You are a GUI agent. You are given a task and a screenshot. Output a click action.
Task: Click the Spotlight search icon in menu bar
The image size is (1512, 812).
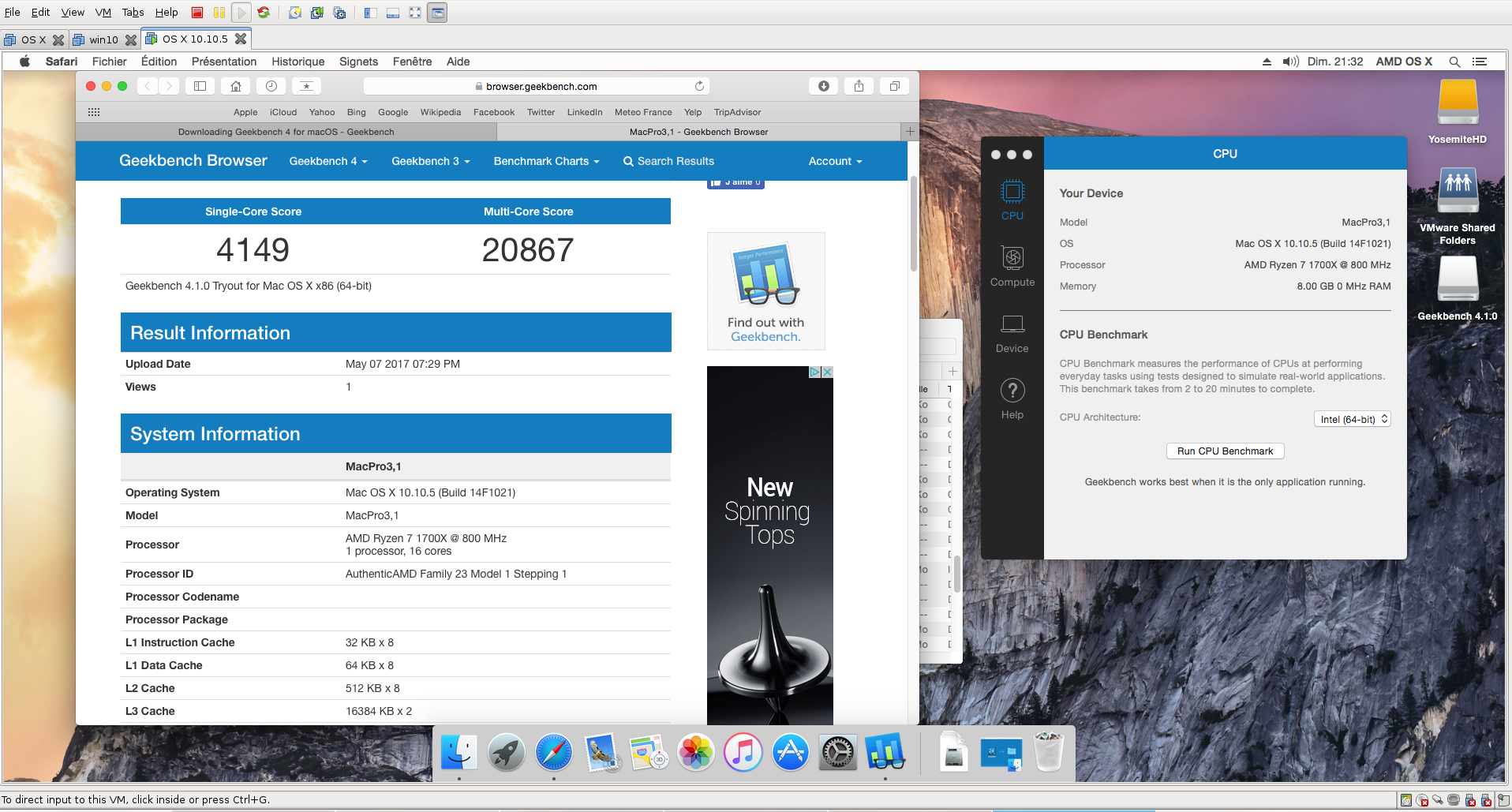pos(1454,62)
